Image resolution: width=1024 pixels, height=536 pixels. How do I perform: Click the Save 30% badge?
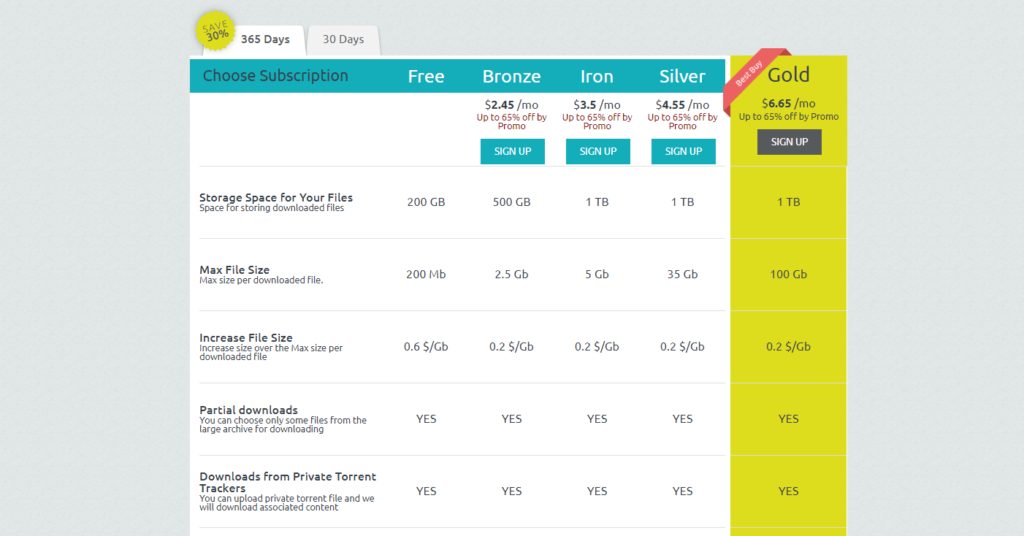(x=215, y=31)
